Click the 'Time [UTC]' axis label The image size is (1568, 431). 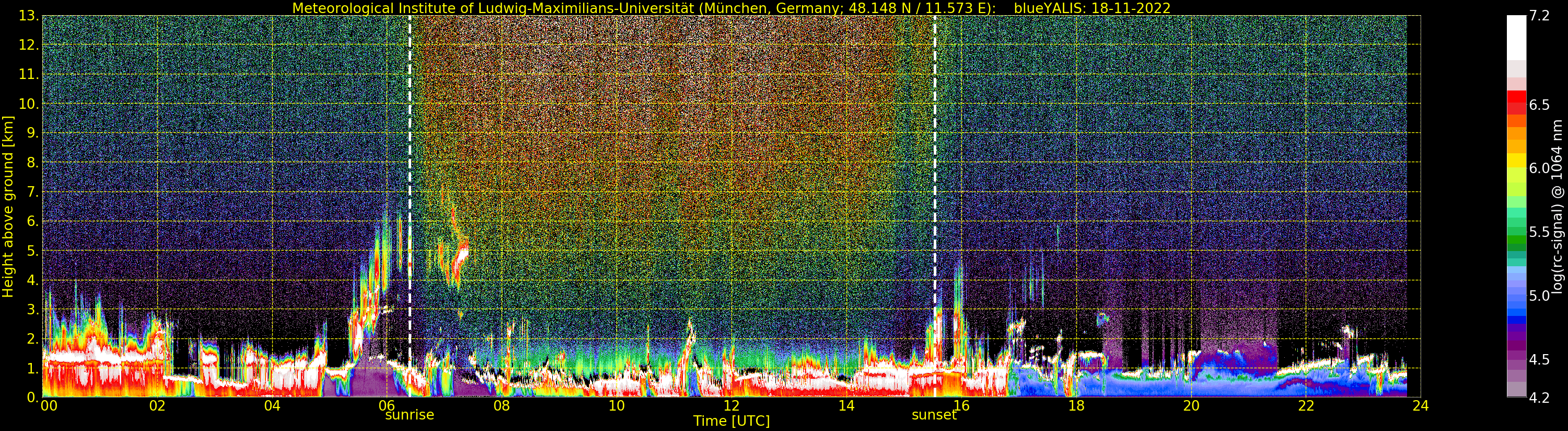(731, 421)
